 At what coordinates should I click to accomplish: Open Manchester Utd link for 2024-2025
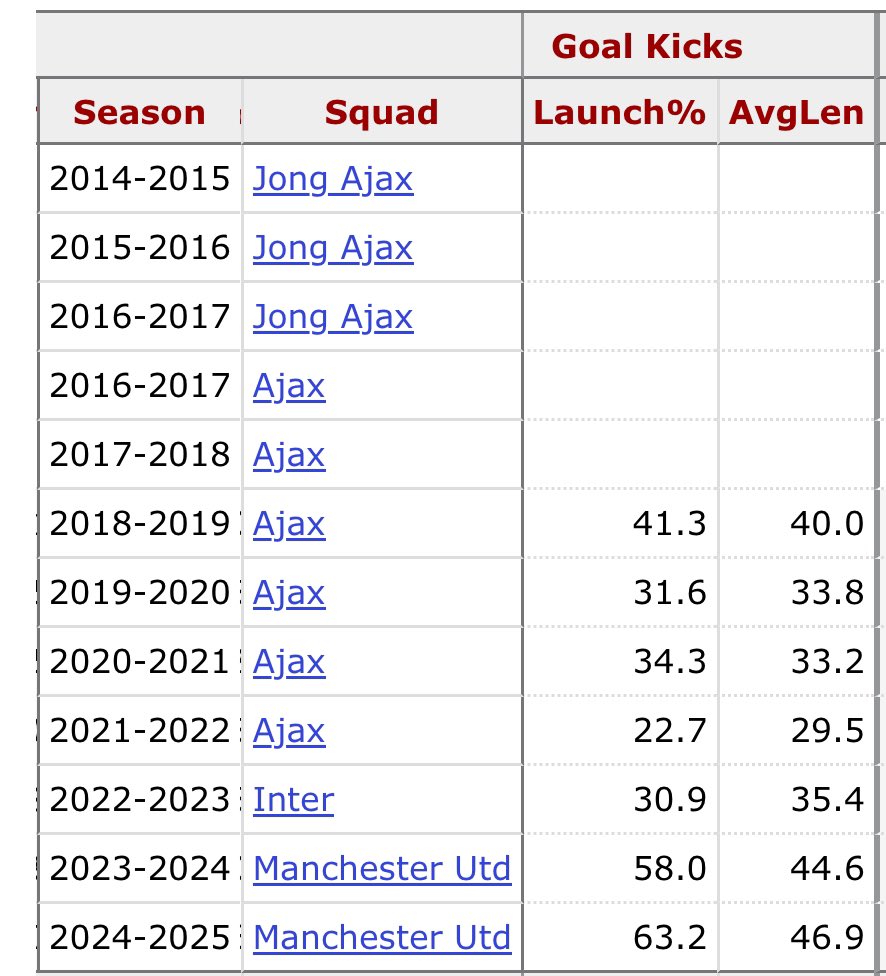(382, 938)
